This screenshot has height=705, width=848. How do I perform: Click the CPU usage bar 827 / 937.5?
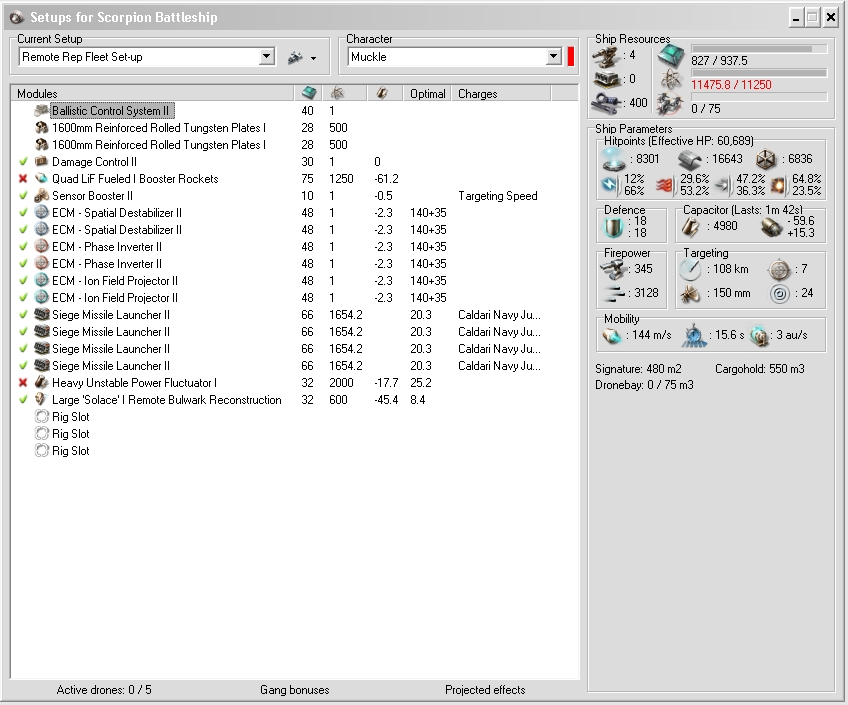[x=759, y=49]
